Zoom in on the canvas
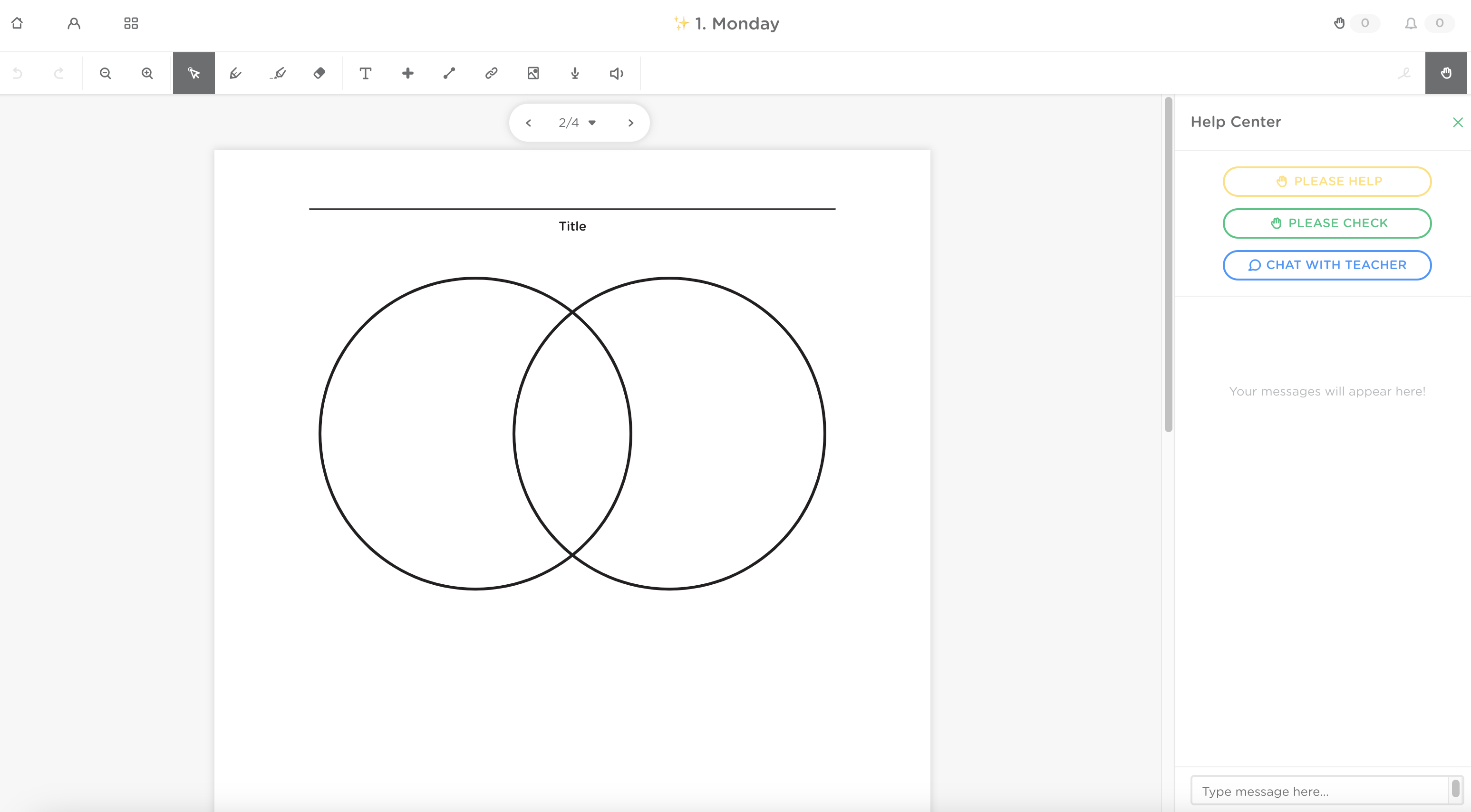The image size is (1471, 812). click(x=147, y=73)
